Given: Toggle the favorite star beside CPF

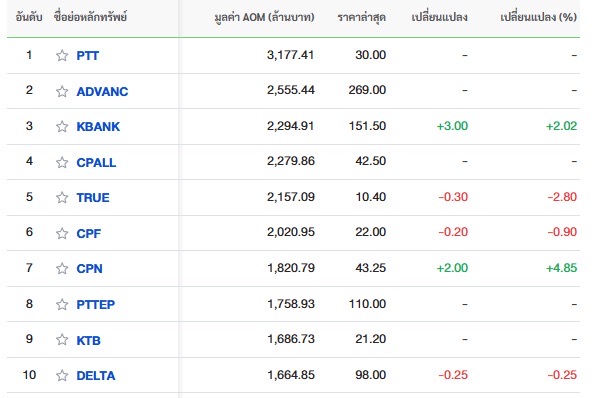Looking at the screenshot, I should pyautogui.click(x=62, y=233).
